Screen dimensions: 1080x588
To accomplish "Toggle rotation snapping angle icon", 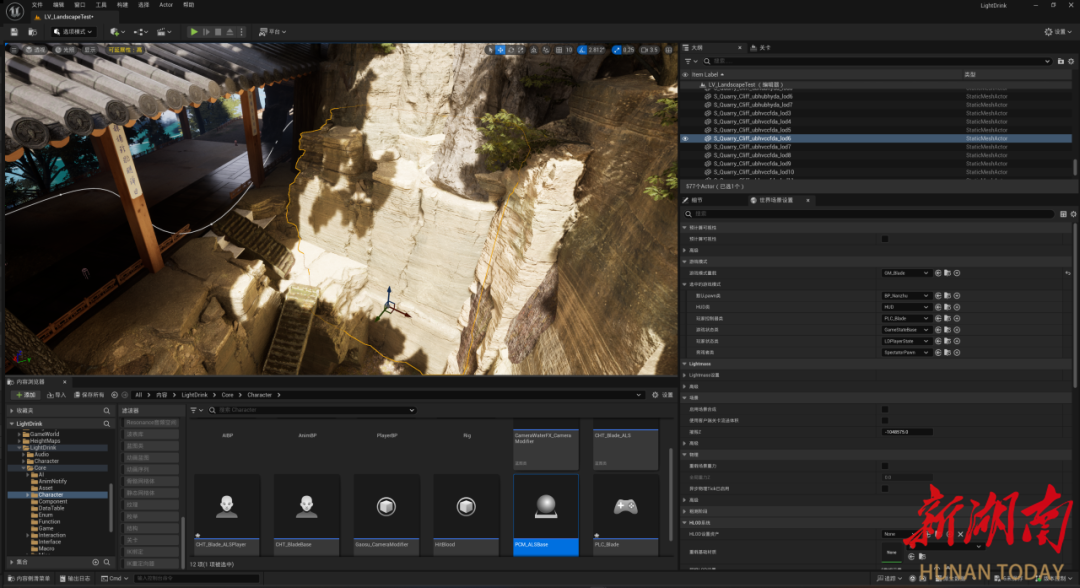I will [x=582, y=50].
